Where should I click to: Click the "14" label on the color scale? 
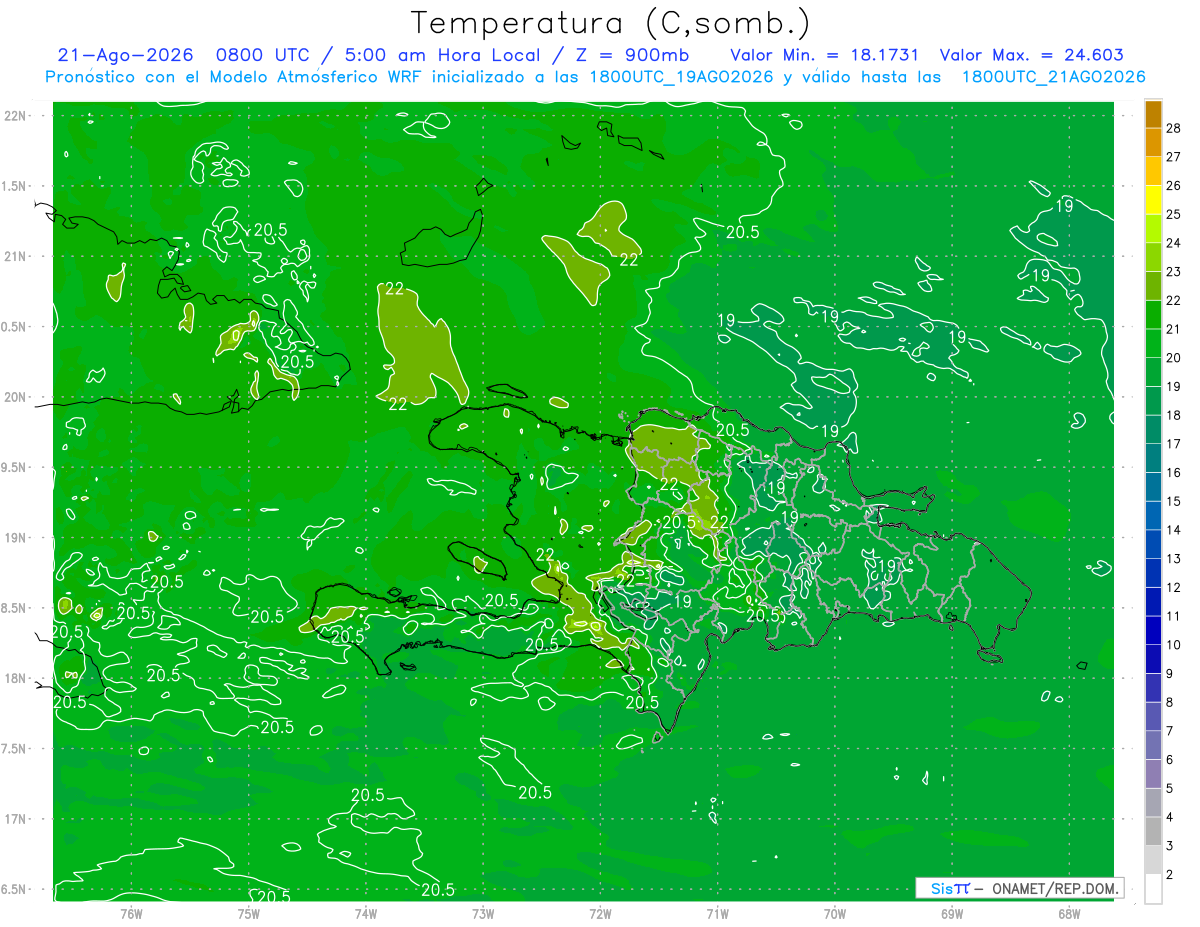[1173, 530]
